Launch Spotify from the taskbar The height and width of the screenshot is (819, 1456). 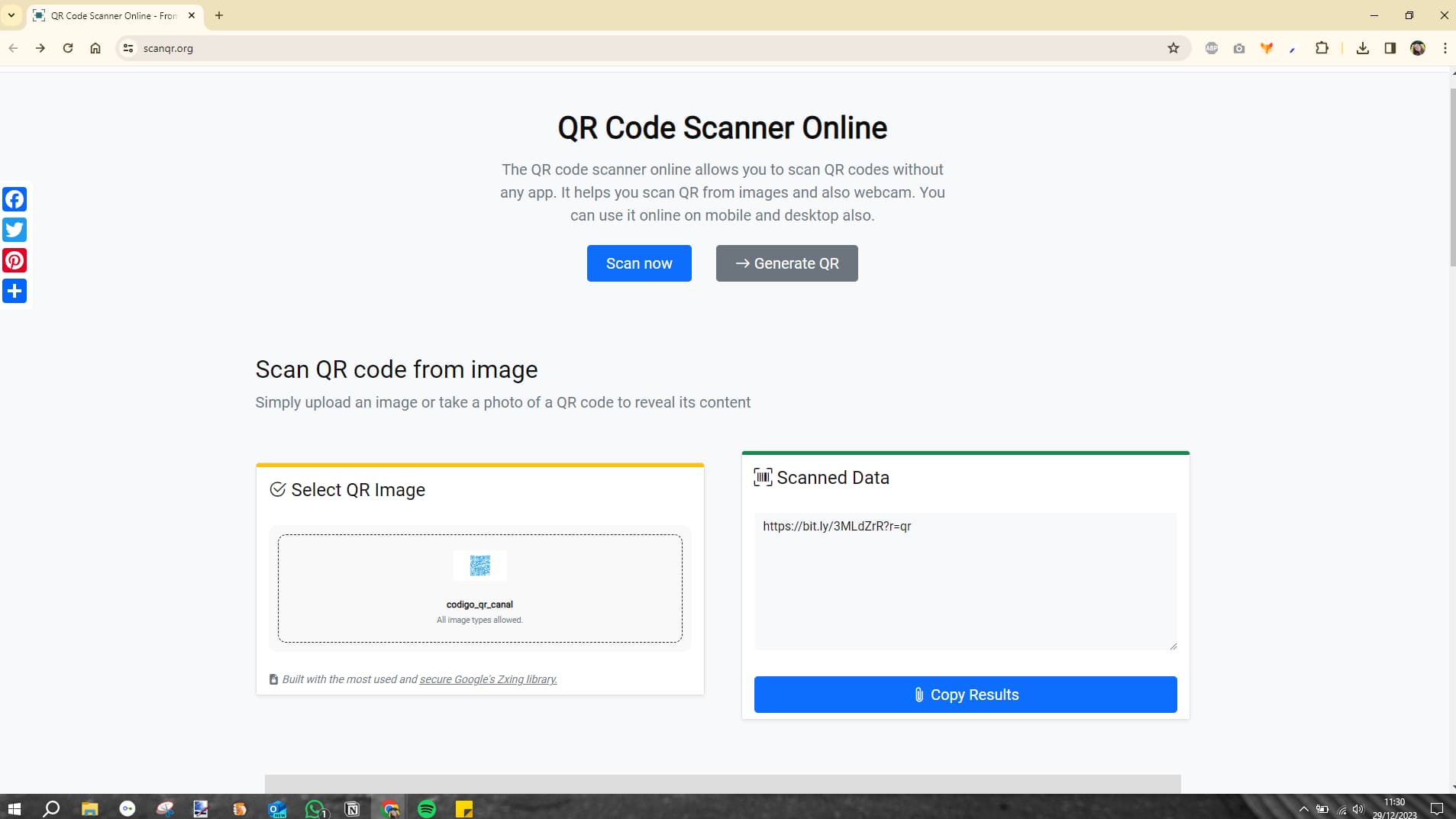click(428, 808)
